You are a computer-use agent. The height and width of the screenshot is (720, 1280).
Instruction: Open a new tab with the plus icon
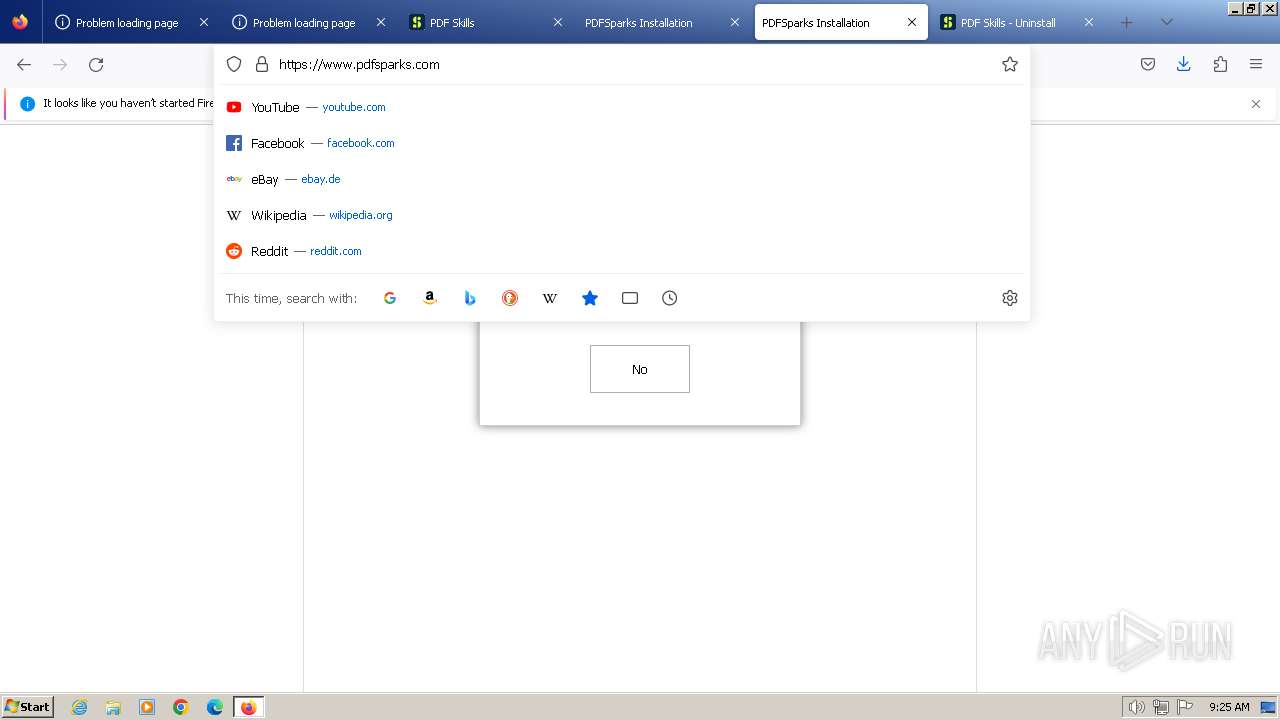(x=1127, y=22)
